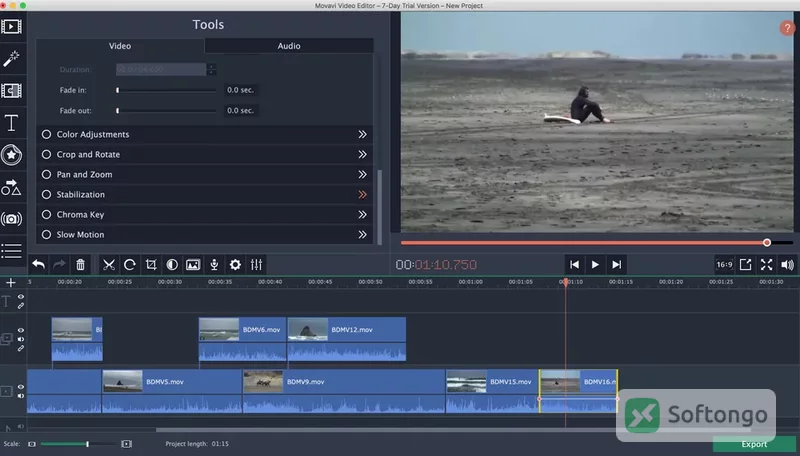
Task: Adjust the Fade in slider
Action: click(x=166, y=90)
